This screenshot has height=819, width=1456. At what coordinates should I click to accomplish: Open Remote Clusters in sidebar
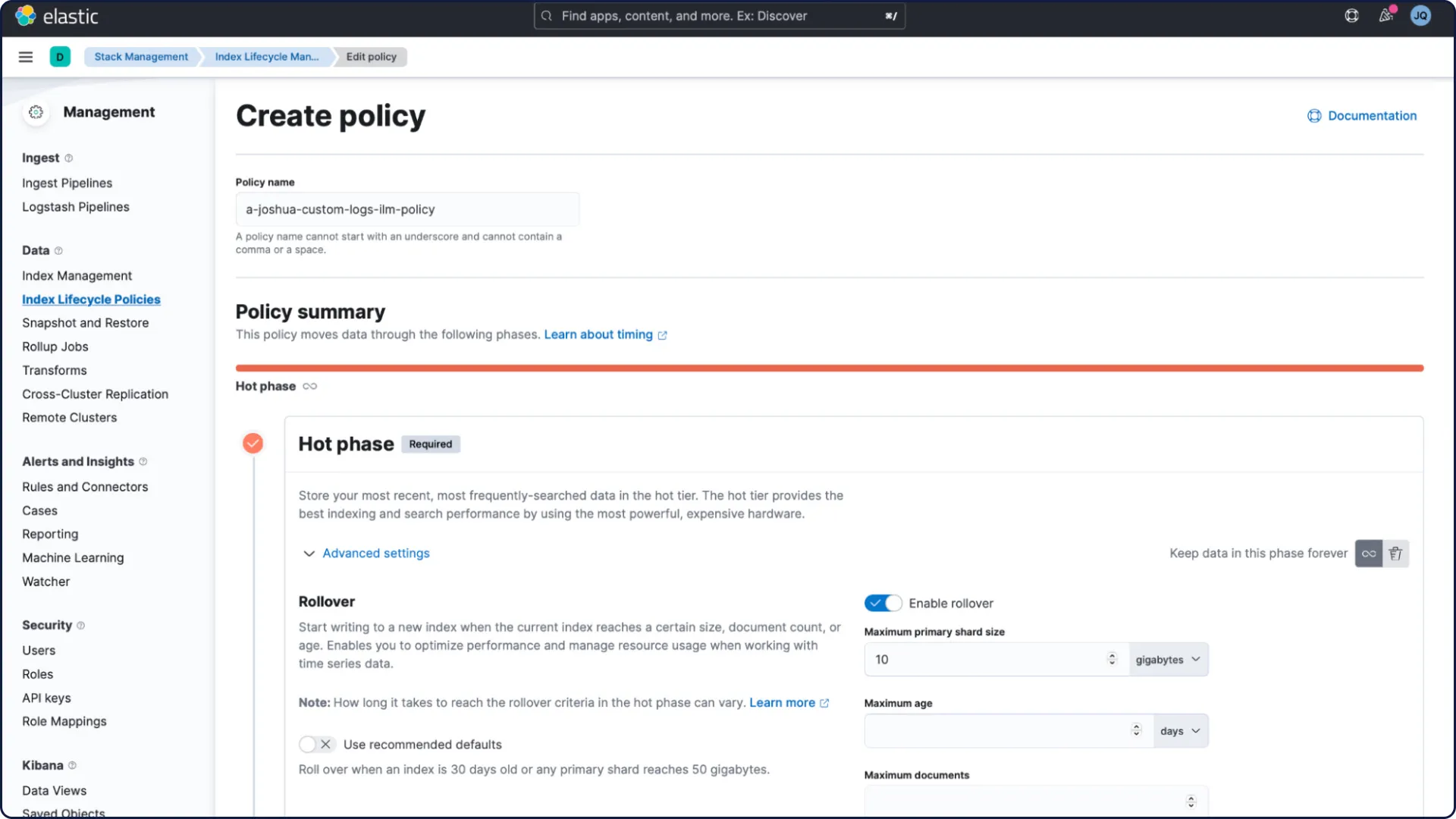[70, 418]
